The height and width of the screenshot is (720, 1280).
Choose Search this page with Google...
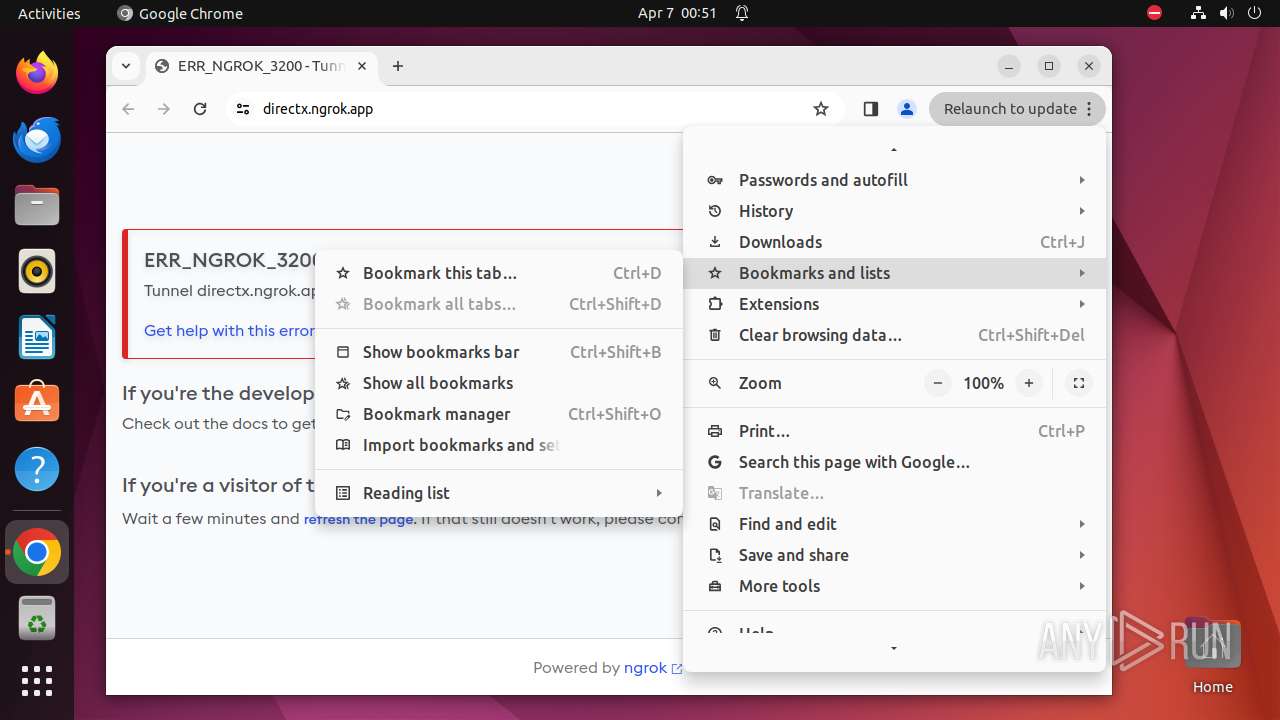[x=895, y=462]
